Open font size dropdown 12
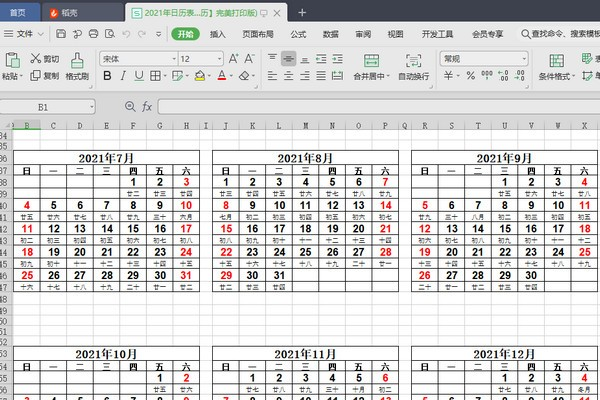This screenshot has width=600, height=400. coord(220,59)
